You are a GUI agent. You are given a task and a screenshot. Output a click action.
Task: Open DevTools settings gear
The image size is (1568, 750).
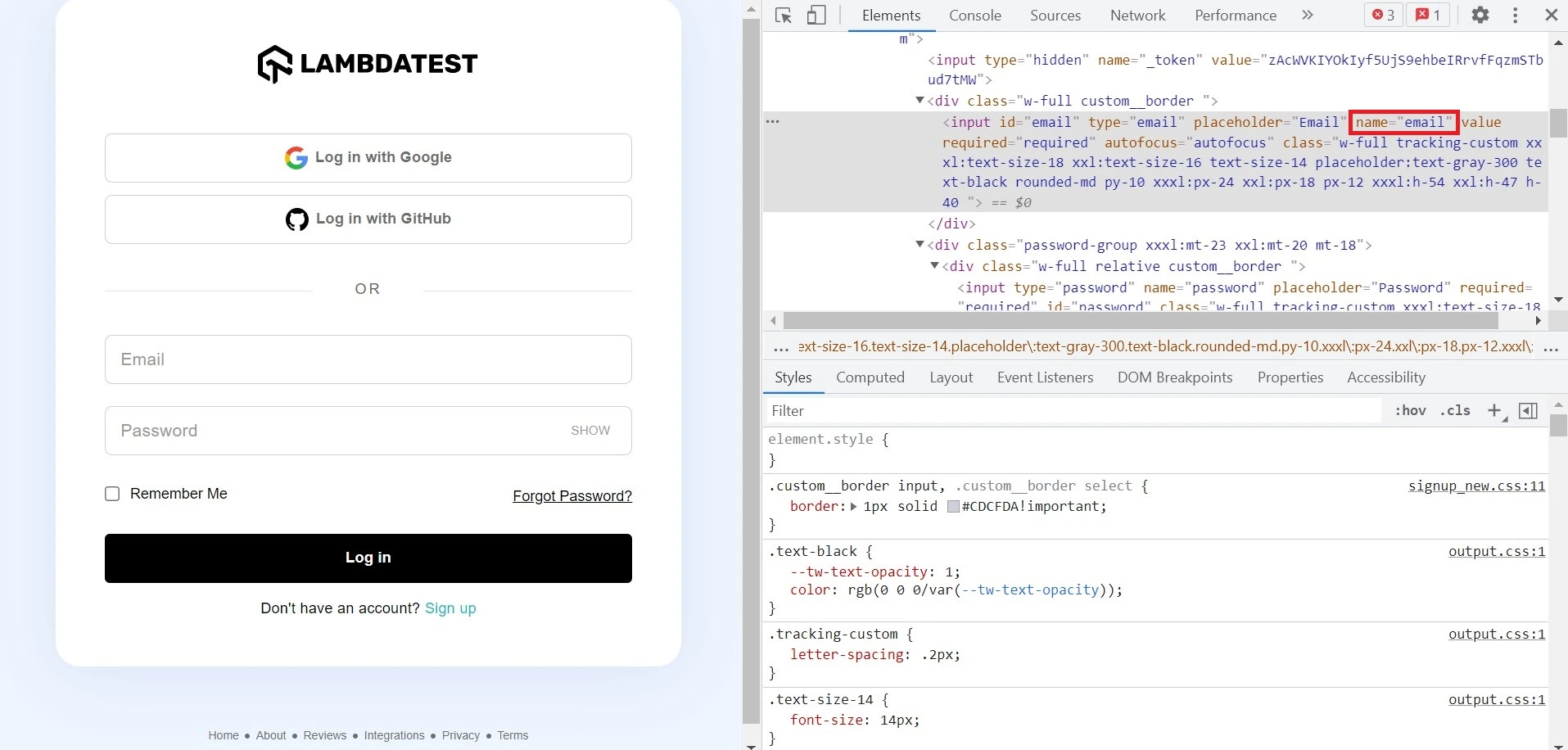click(1480, 15)
